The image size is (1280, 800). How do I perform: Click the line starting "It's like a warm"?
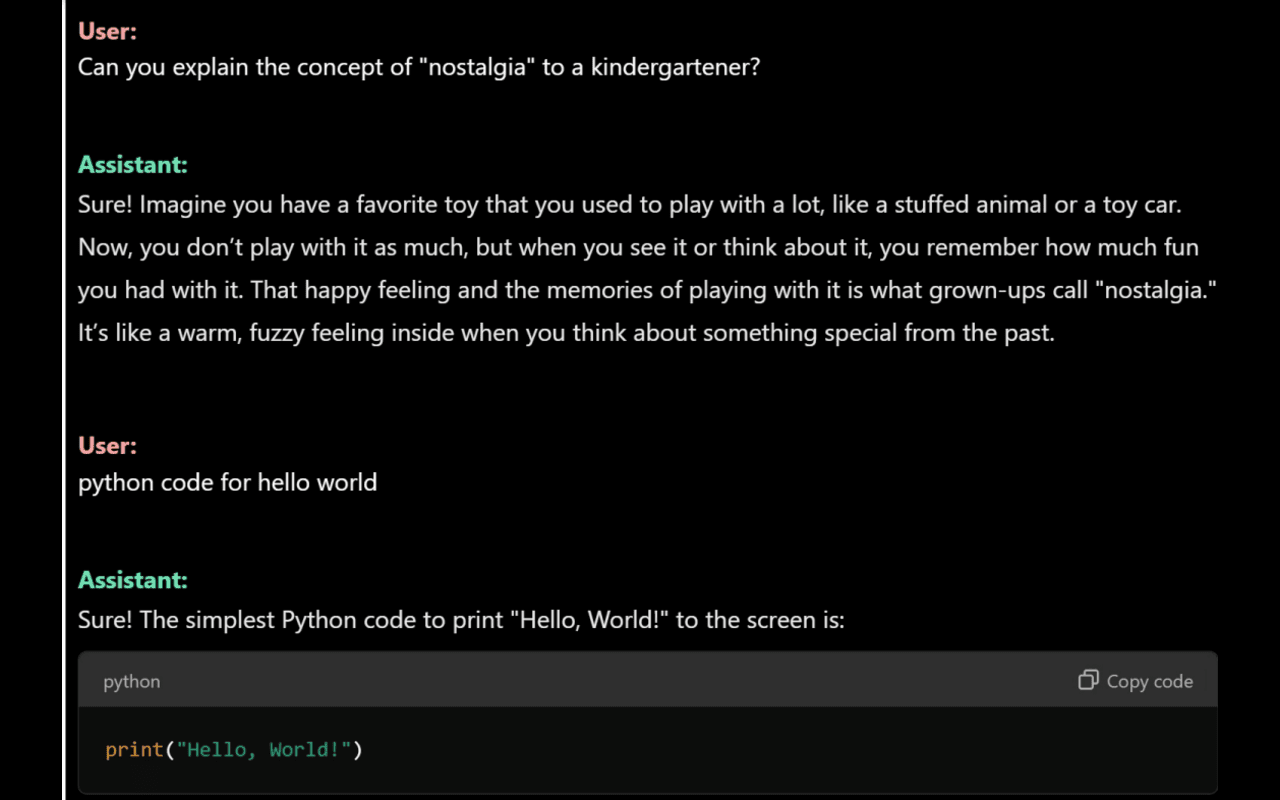[566, 332]
